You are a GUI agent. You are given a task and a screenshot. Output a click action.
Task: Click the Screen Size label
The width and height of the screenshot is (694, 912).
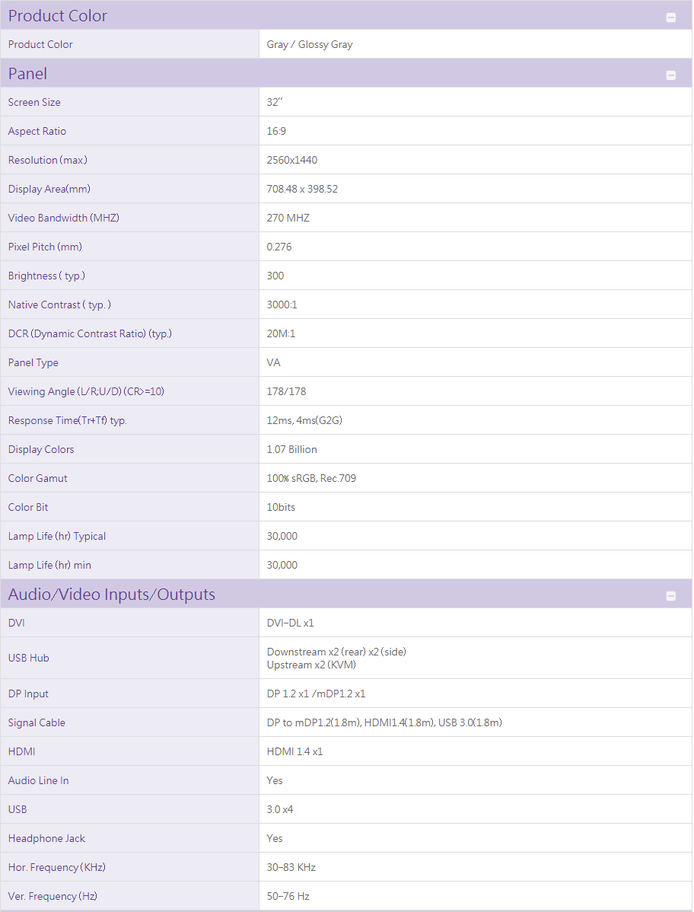(x=34, y=102)
